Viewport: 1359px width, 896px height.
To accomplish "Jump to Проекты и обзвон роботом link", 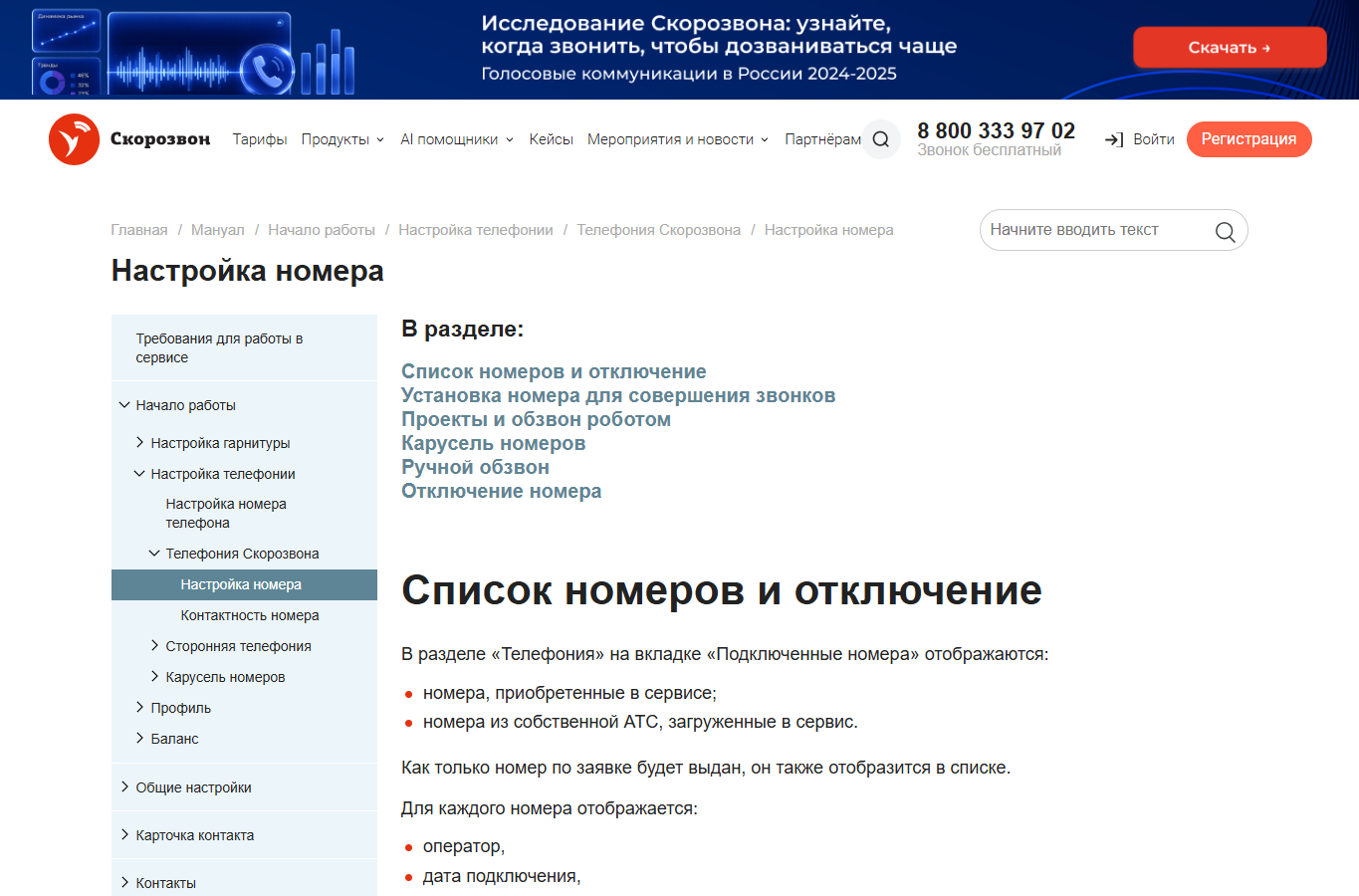I will click(x=536, y=419).
